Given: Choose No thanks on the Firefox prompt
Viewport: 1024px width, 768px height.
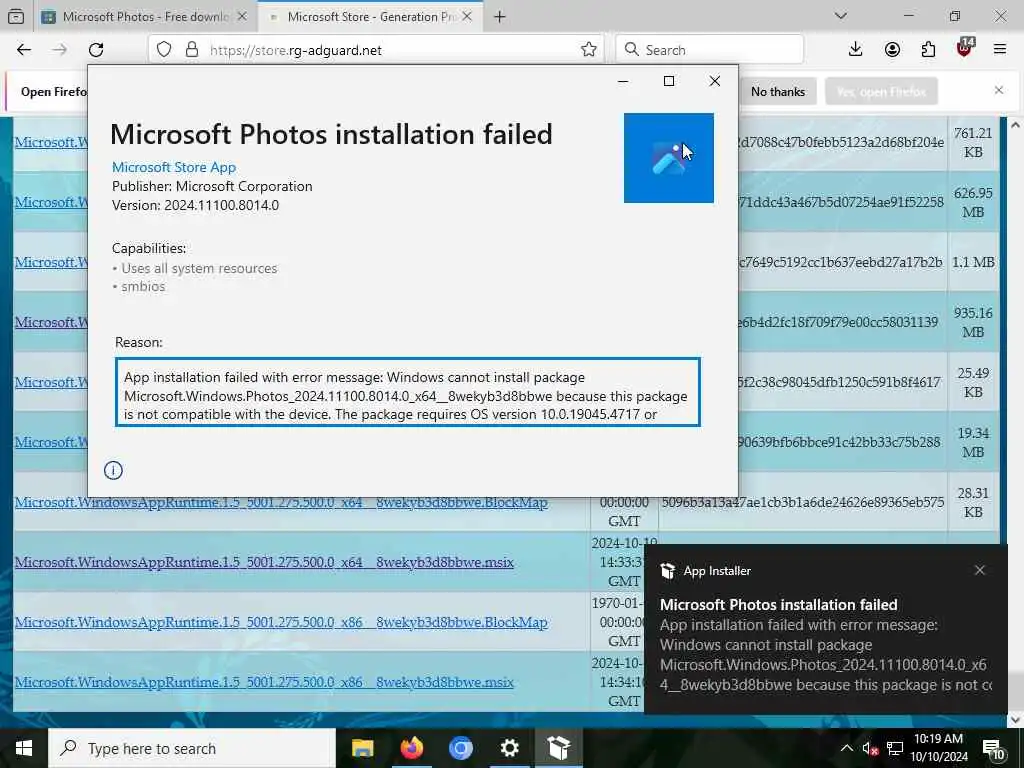Looking at the screenshot, I should (x=778, y=91).
